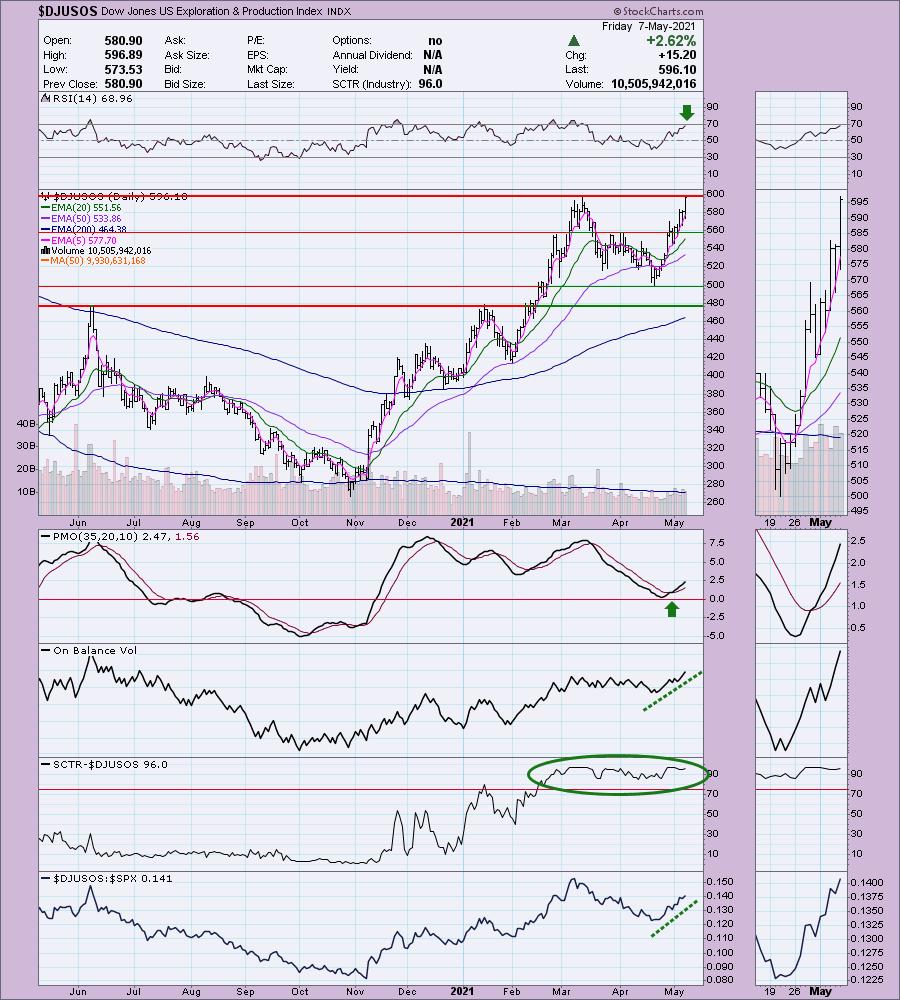Click the '$DJUSOS (Daily)' price legend entry

click(x=115, y=196)
